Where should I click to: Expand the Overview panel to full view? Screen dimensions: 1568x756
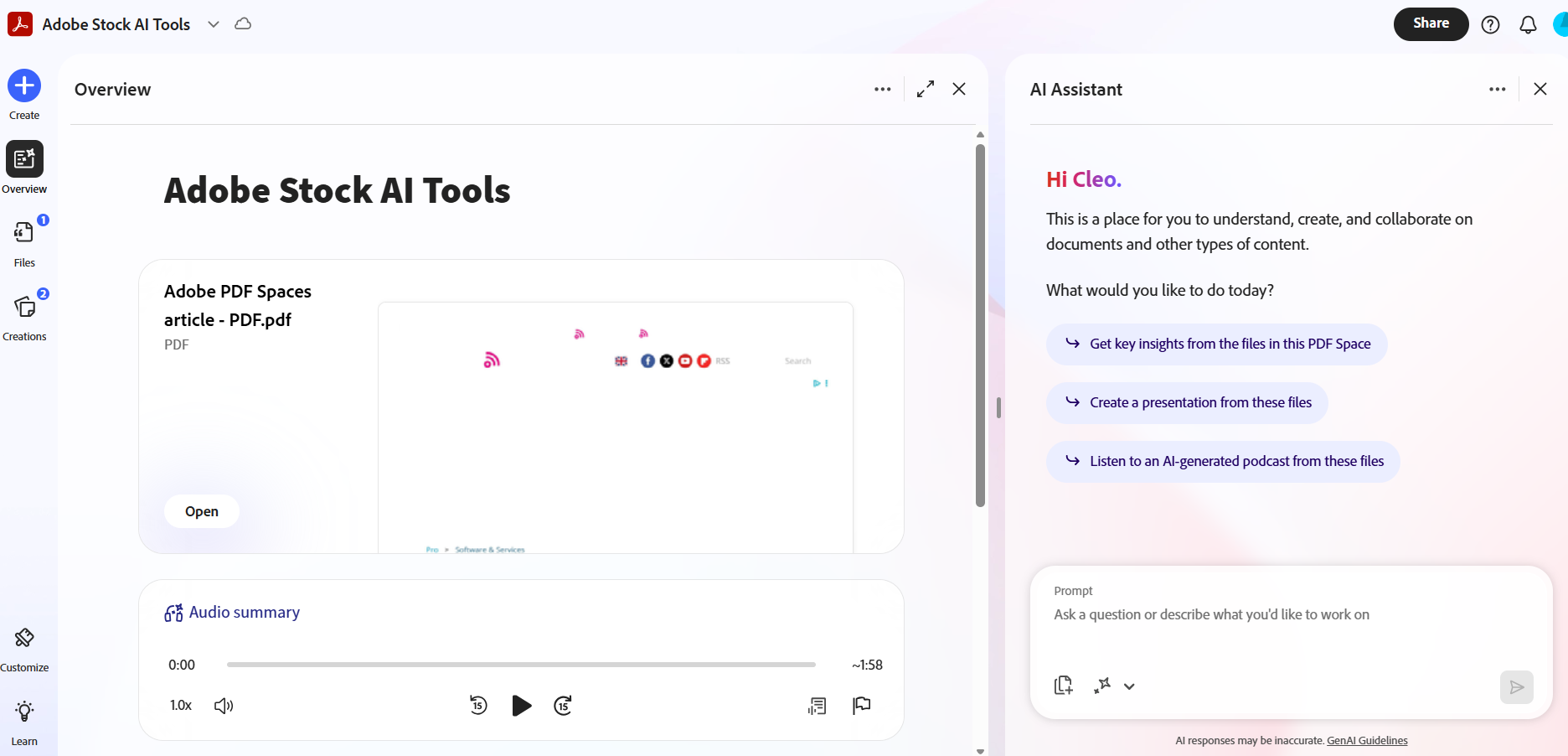(926, 89)
